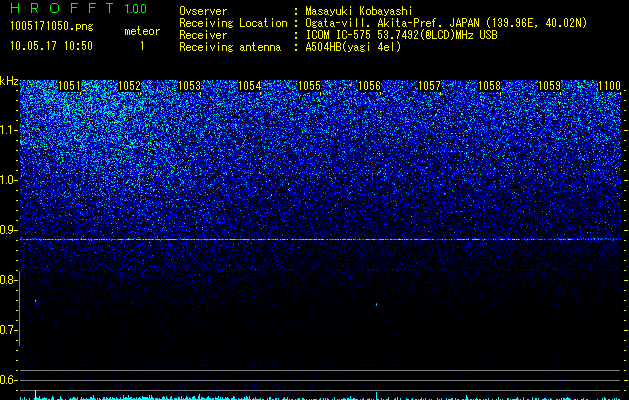
Task: Click the 1053 time marker
Action: [x=189, y=86]
